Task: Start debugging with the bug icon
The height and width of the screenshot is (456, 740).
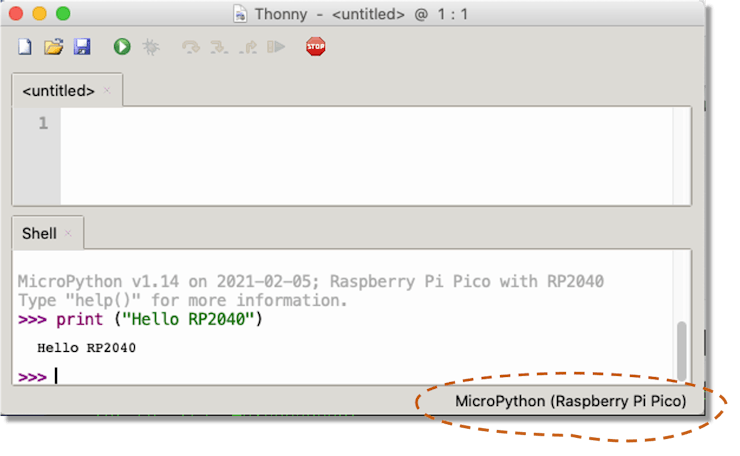Action: tap(151, 47)
